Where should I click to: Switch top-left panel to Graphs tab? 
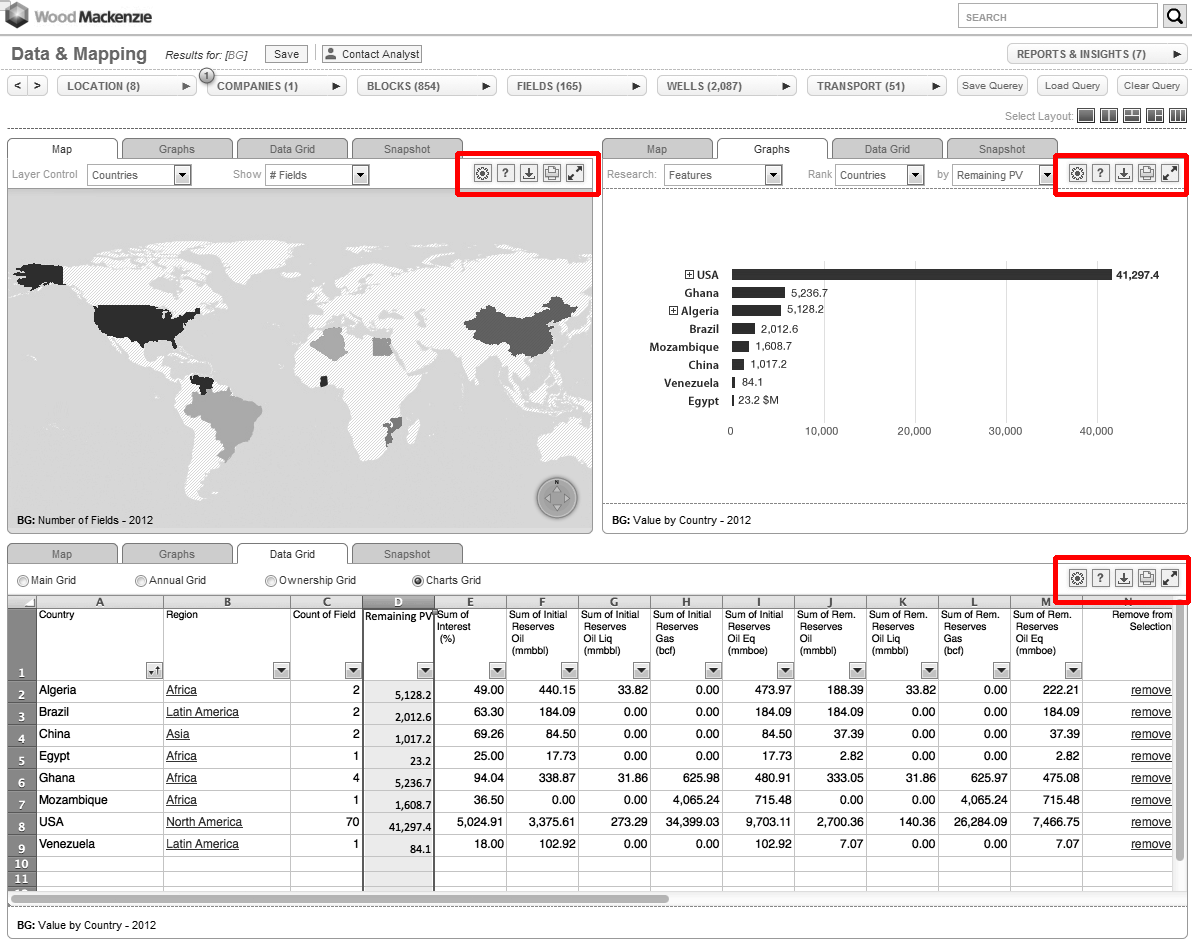click(x=177, y=149)
